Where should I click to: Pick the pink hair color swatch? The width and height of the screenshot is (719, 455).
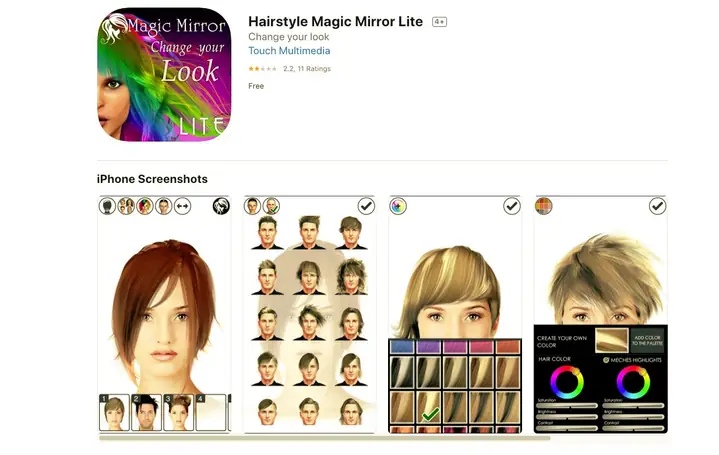[x=481, y=347]
